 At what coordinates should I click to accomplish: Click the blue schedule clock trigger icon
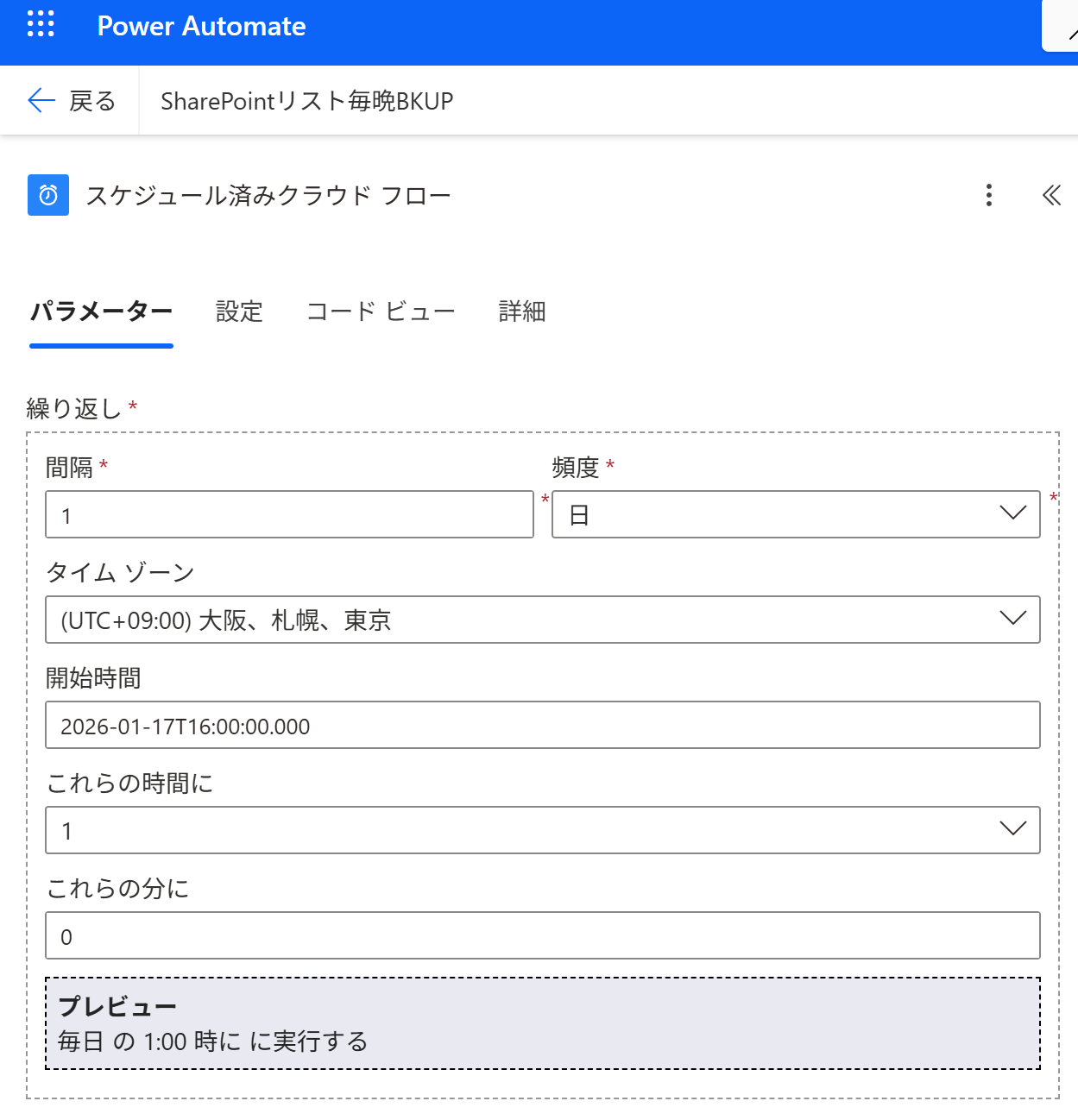coord(48,195)
